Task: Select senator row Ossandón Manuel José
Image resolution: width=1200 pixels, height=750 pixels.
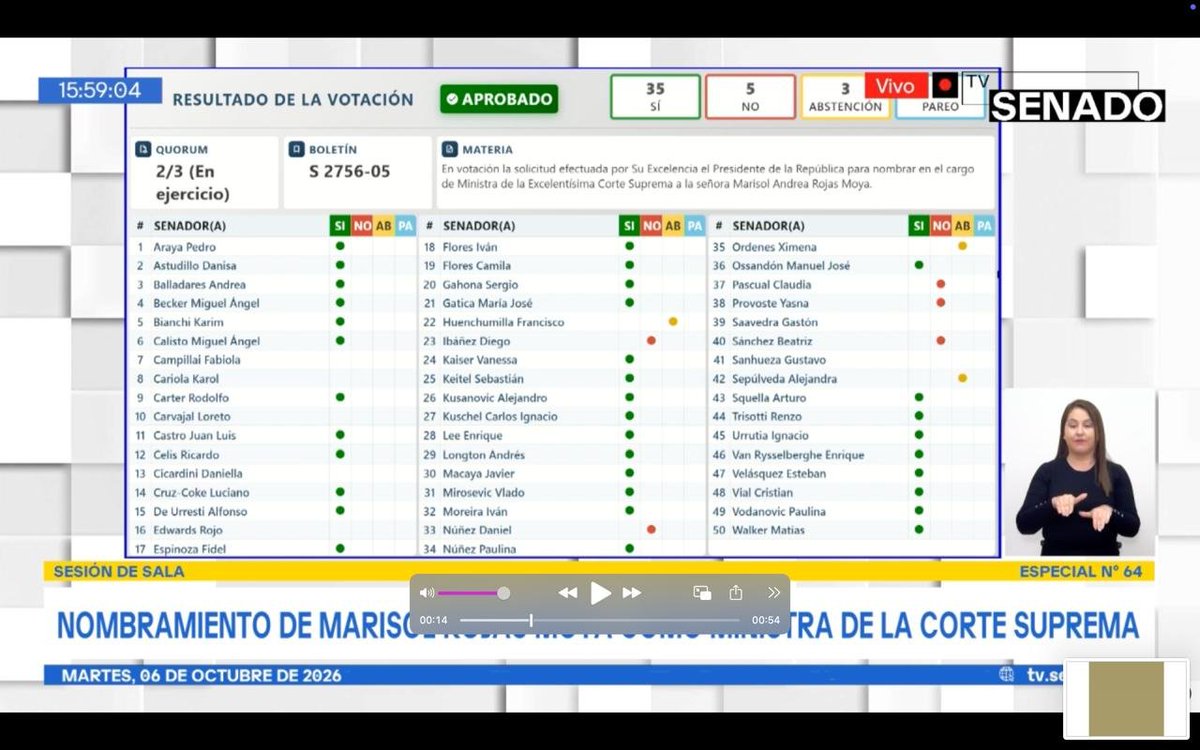Action: (852, 266)
